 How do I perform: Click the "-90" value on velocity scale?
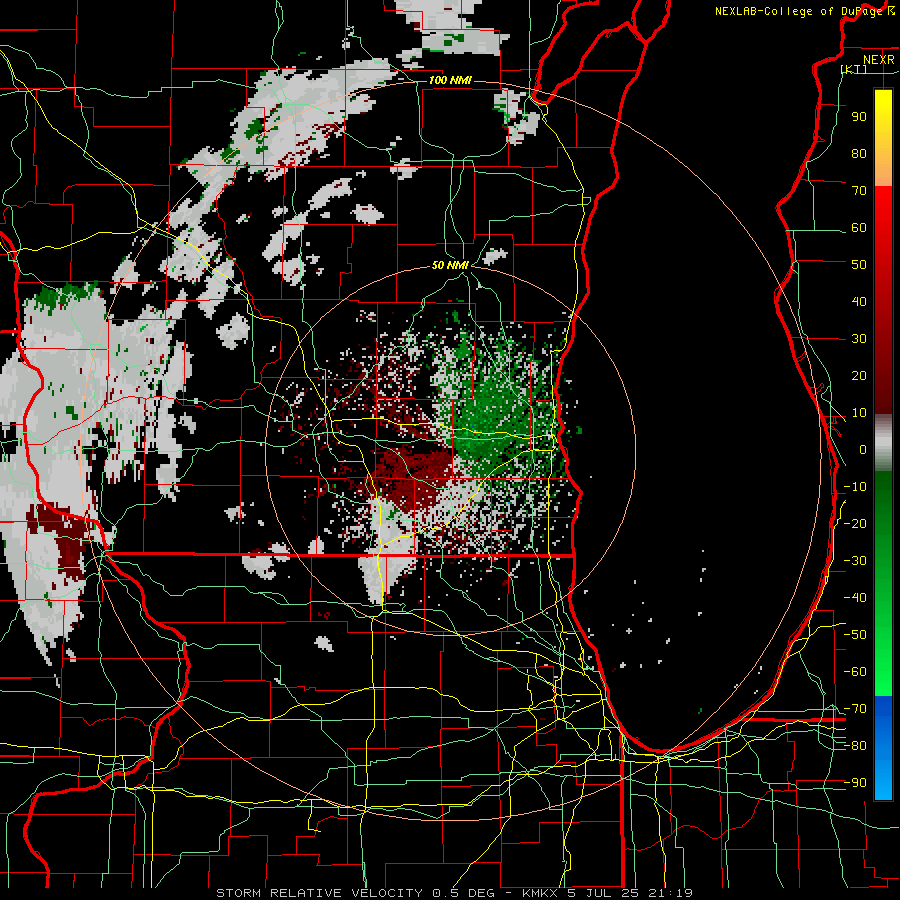point(855,783)
